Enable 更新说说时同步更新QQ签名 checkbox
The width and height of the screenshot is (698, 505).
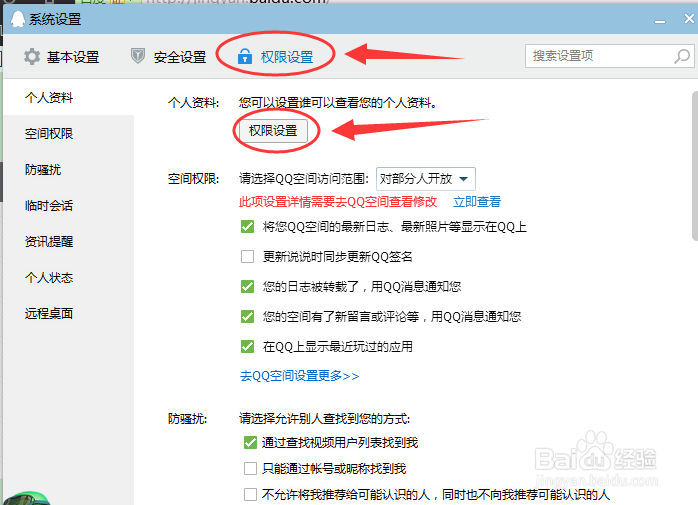coord(248,257)
